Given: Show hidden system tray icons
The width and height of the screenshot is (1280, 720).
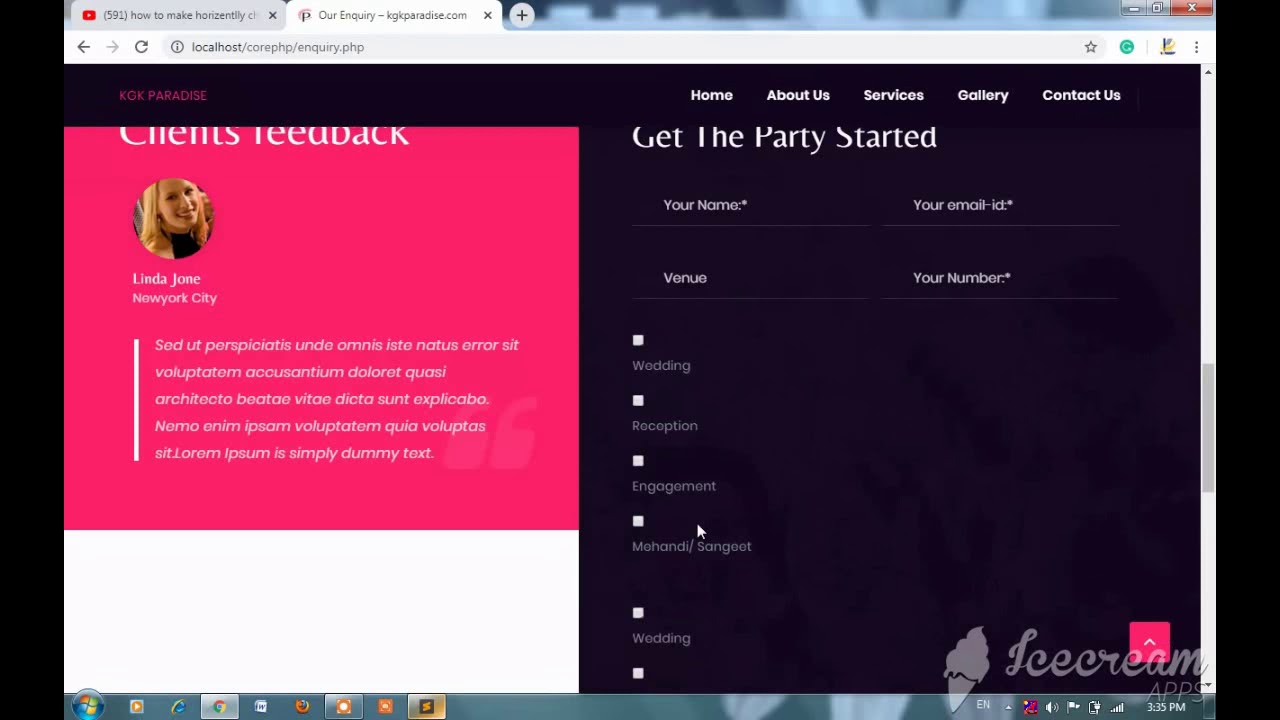Looking at the screenshot, I should 1008,707.
